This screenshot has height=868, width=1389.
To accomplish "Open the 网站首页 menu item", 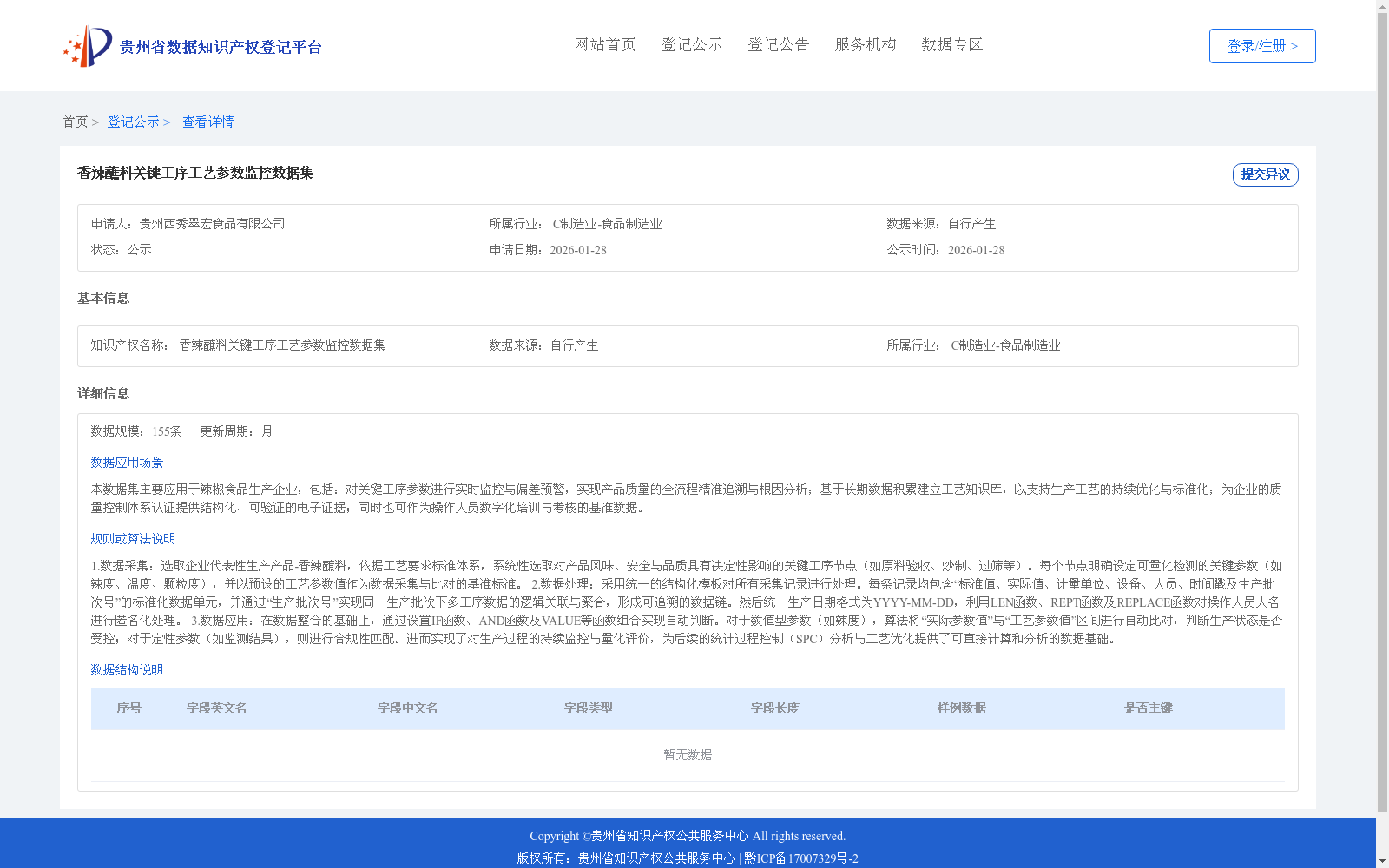I will click(x=605, y=44).
